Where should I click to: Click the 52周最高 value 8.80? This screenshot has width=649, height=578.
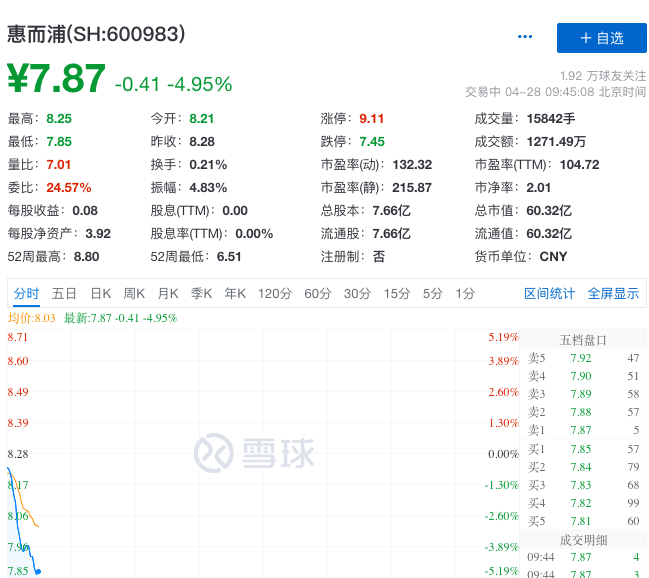87,257
